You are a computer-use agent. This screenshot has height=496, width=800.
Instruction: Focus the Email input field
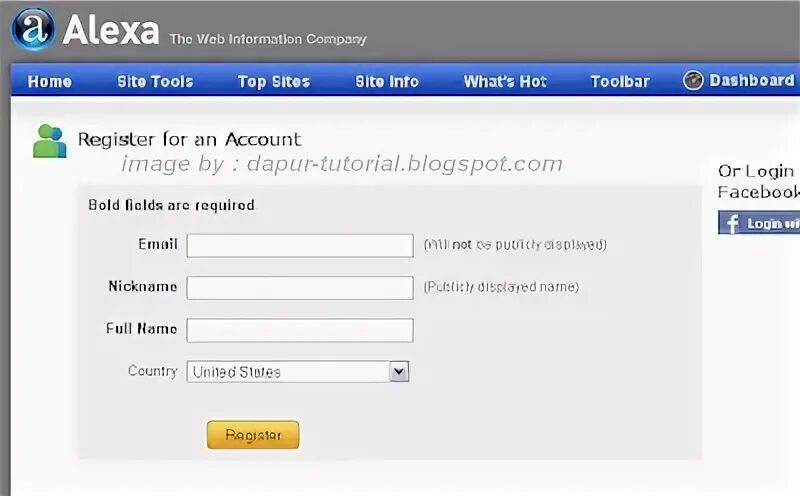300,245
